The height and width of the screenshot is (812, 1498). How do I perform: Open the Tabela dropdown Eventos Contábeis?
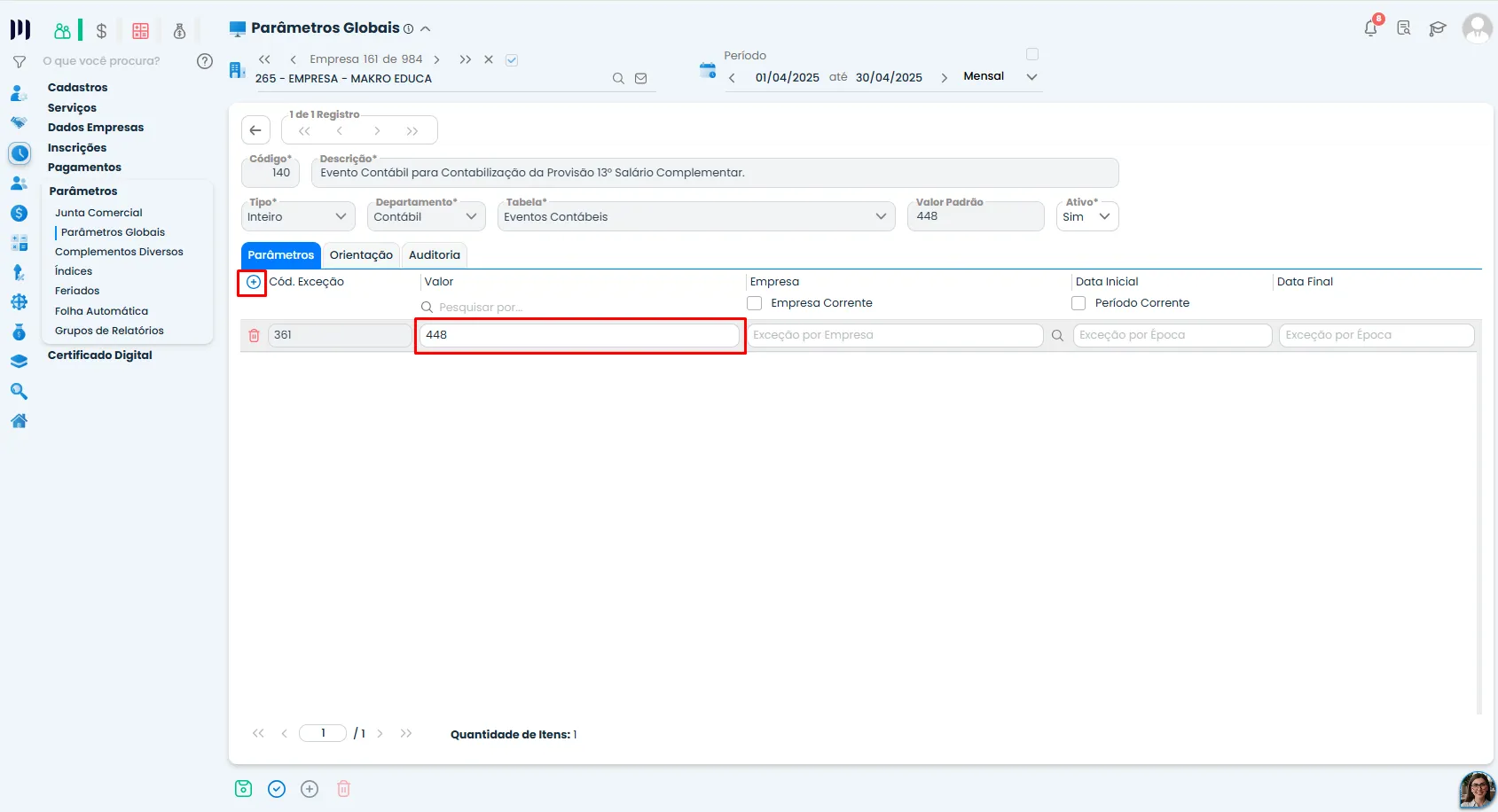click(x=696, y=216)
